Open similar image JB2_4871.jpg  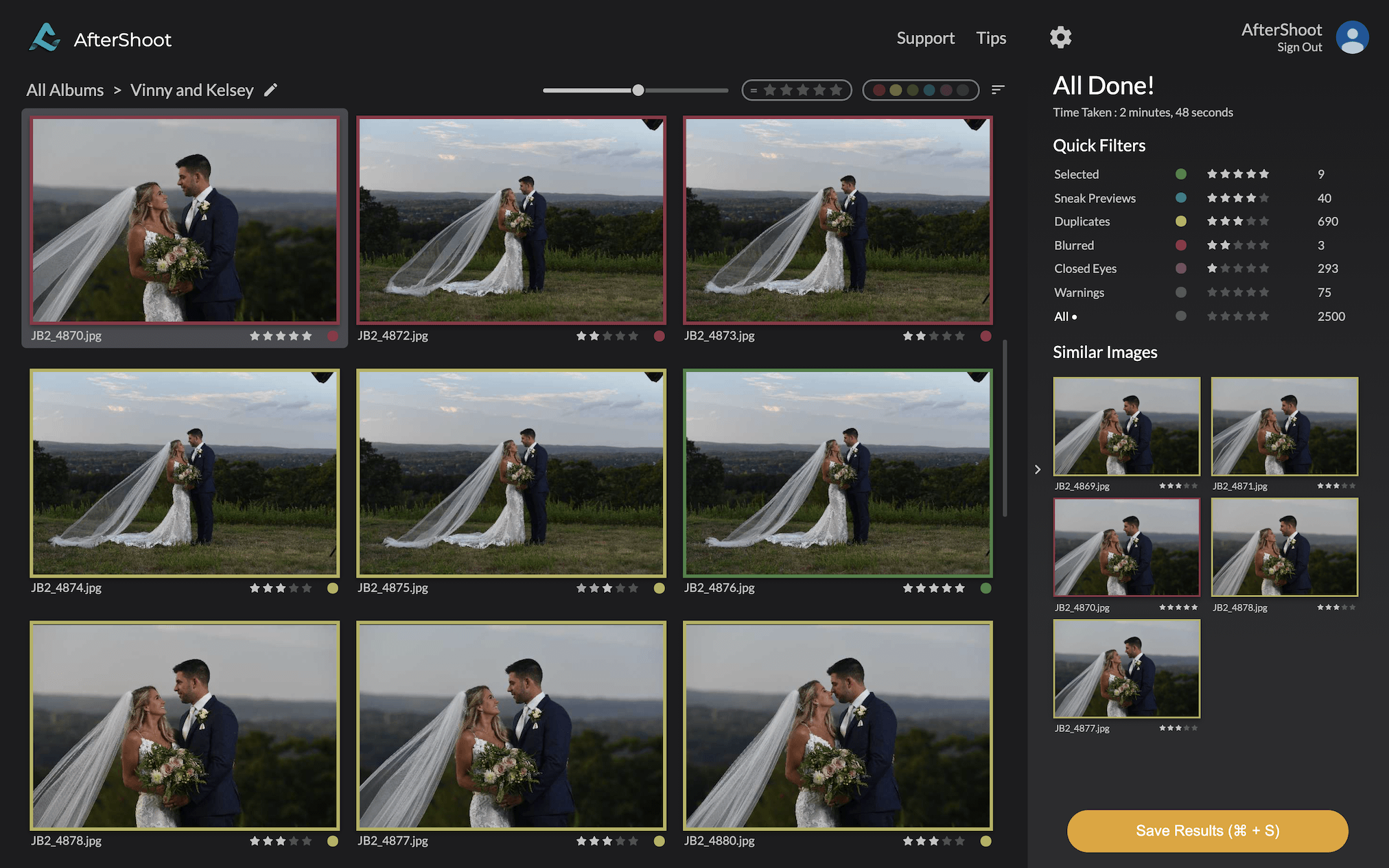tap(1285, 426)
